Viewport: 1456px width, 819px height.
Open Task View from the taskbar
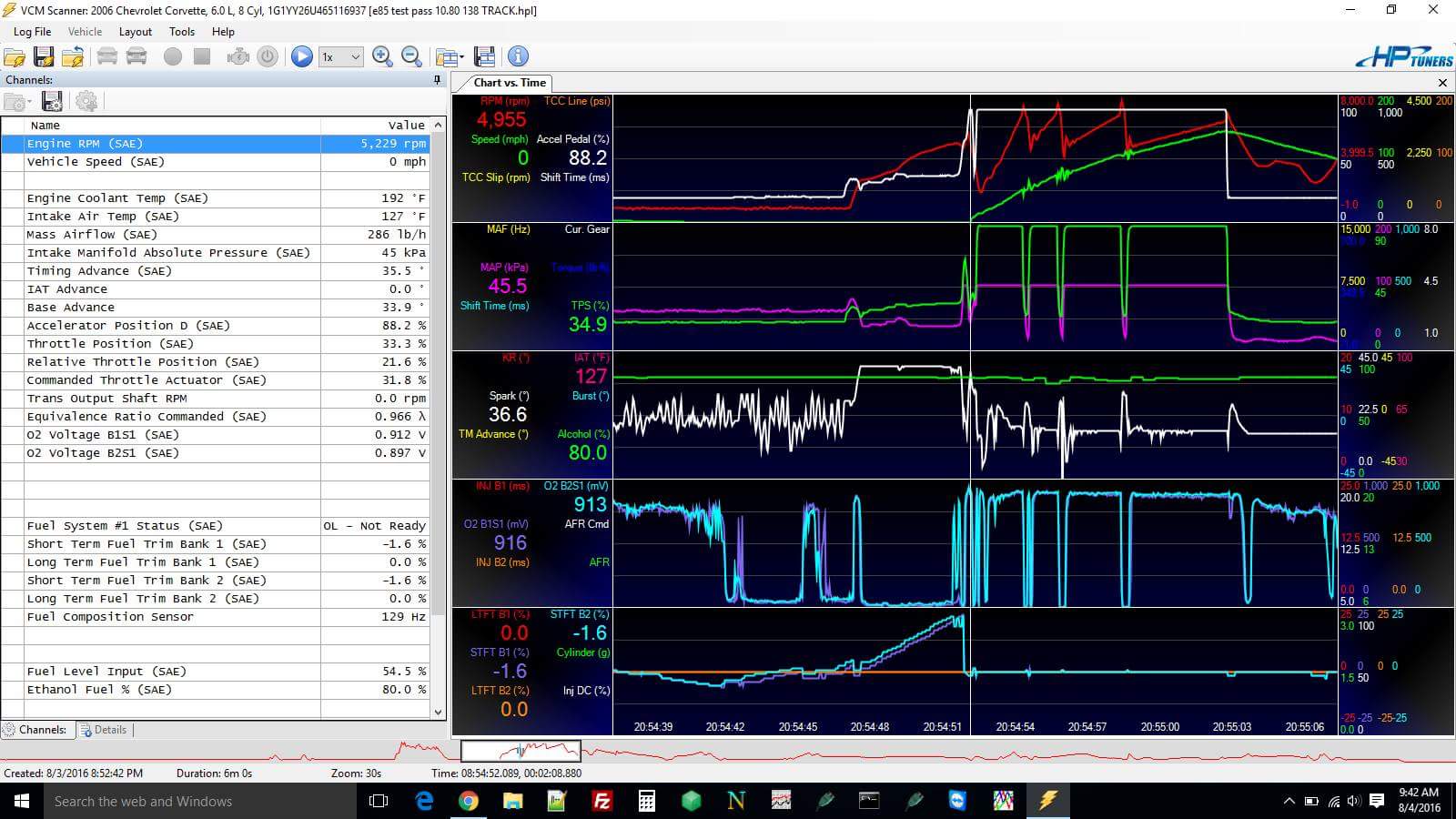[379, 801]
